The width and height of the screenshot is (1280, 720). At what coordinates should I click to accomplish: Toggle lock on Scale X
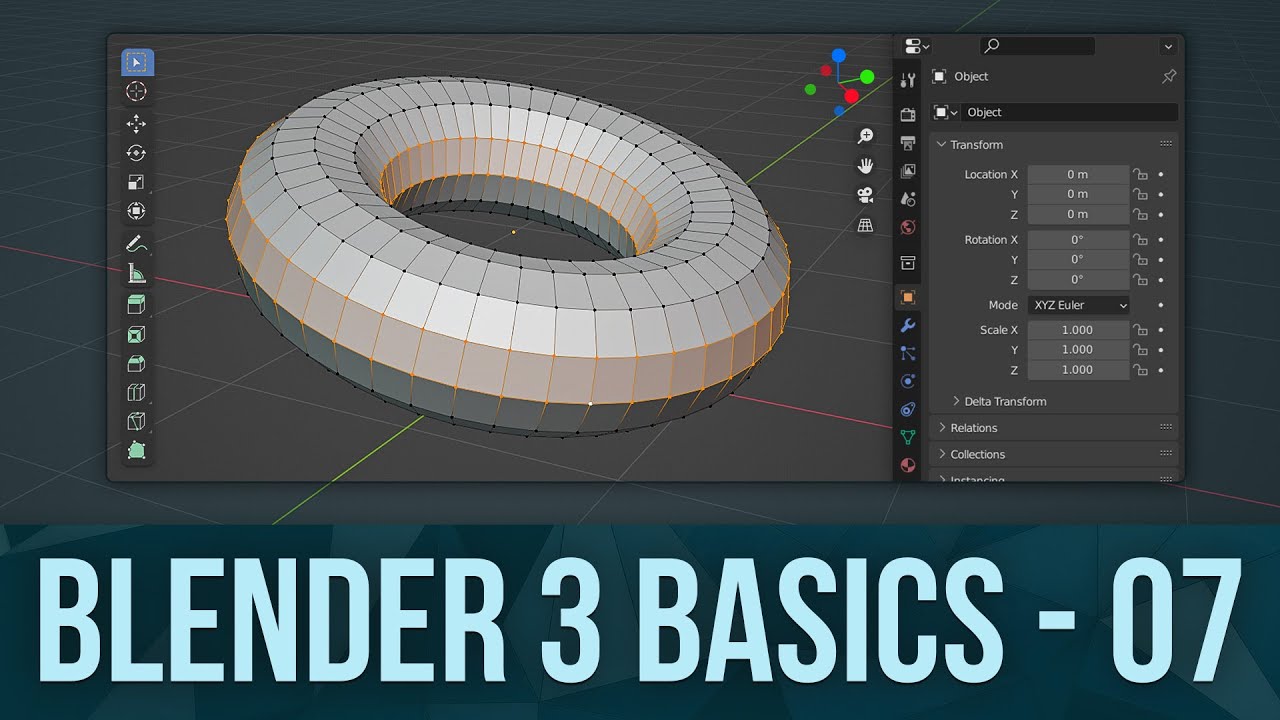1139,329
